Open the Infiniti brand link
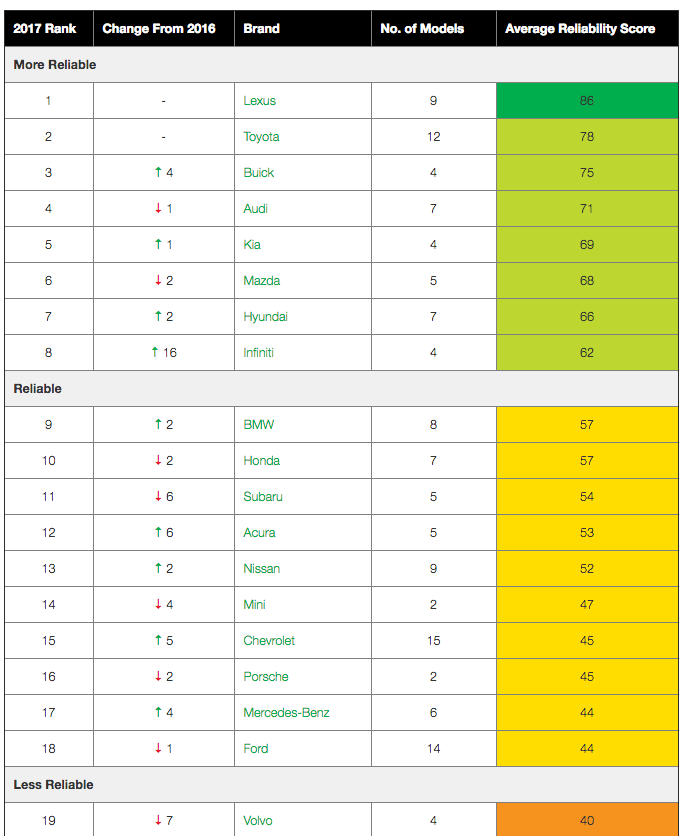This screenshot has width=685, height=836. [259, 353]
